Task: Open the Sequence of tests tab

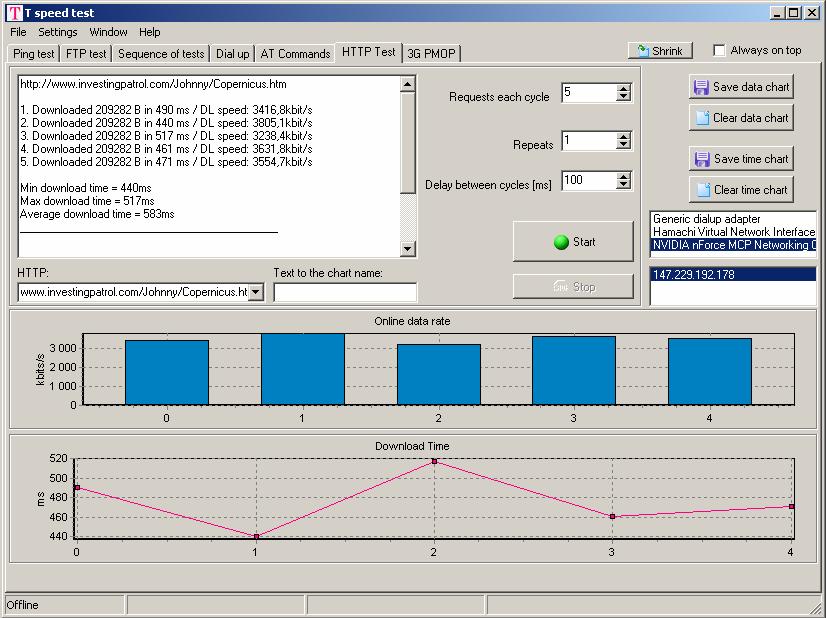Action: pyautogui.click(x=161, y=54)
